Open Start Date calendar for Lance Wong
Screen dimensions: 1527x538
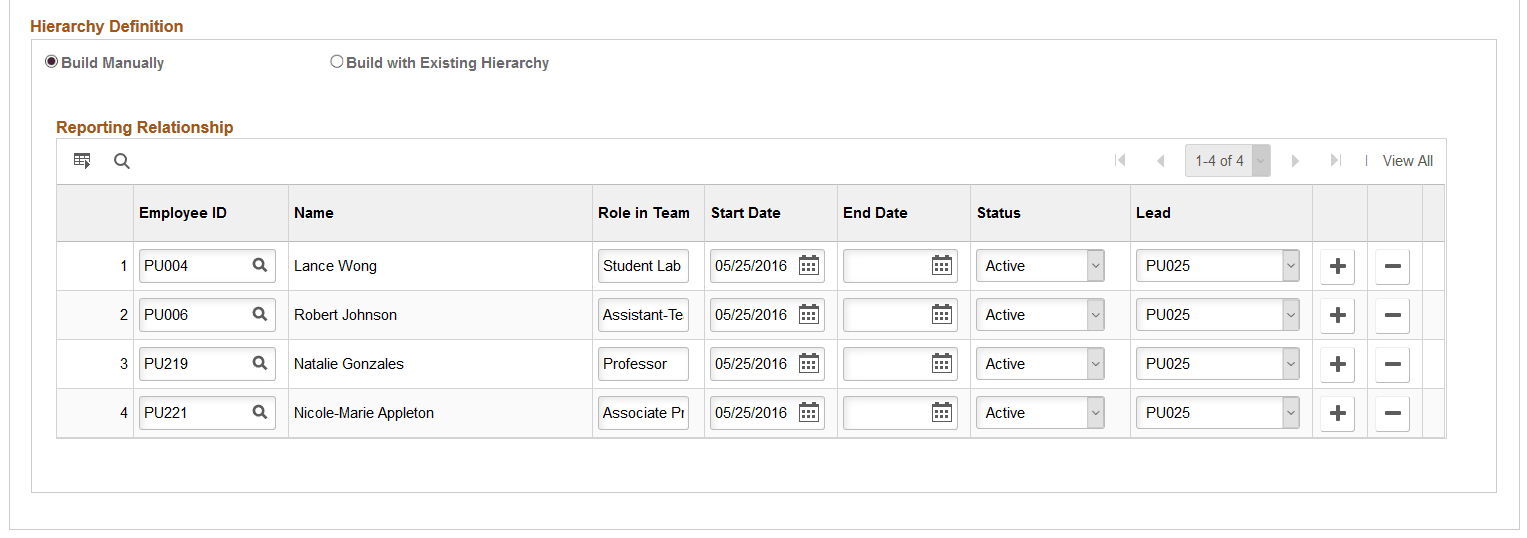coord(809,266)
